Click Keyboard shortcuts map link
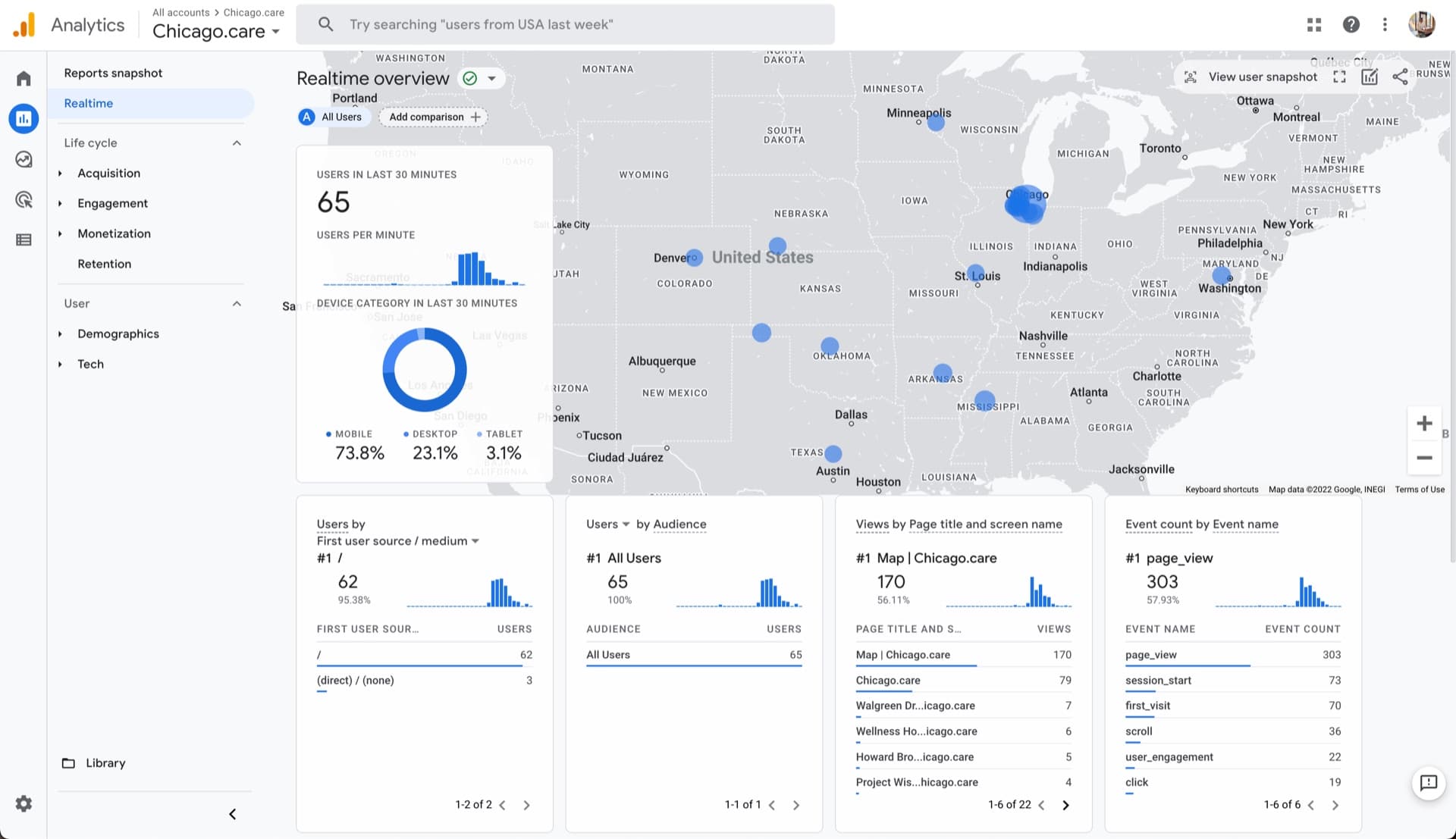The image size is (1456, 839). 1222,490
